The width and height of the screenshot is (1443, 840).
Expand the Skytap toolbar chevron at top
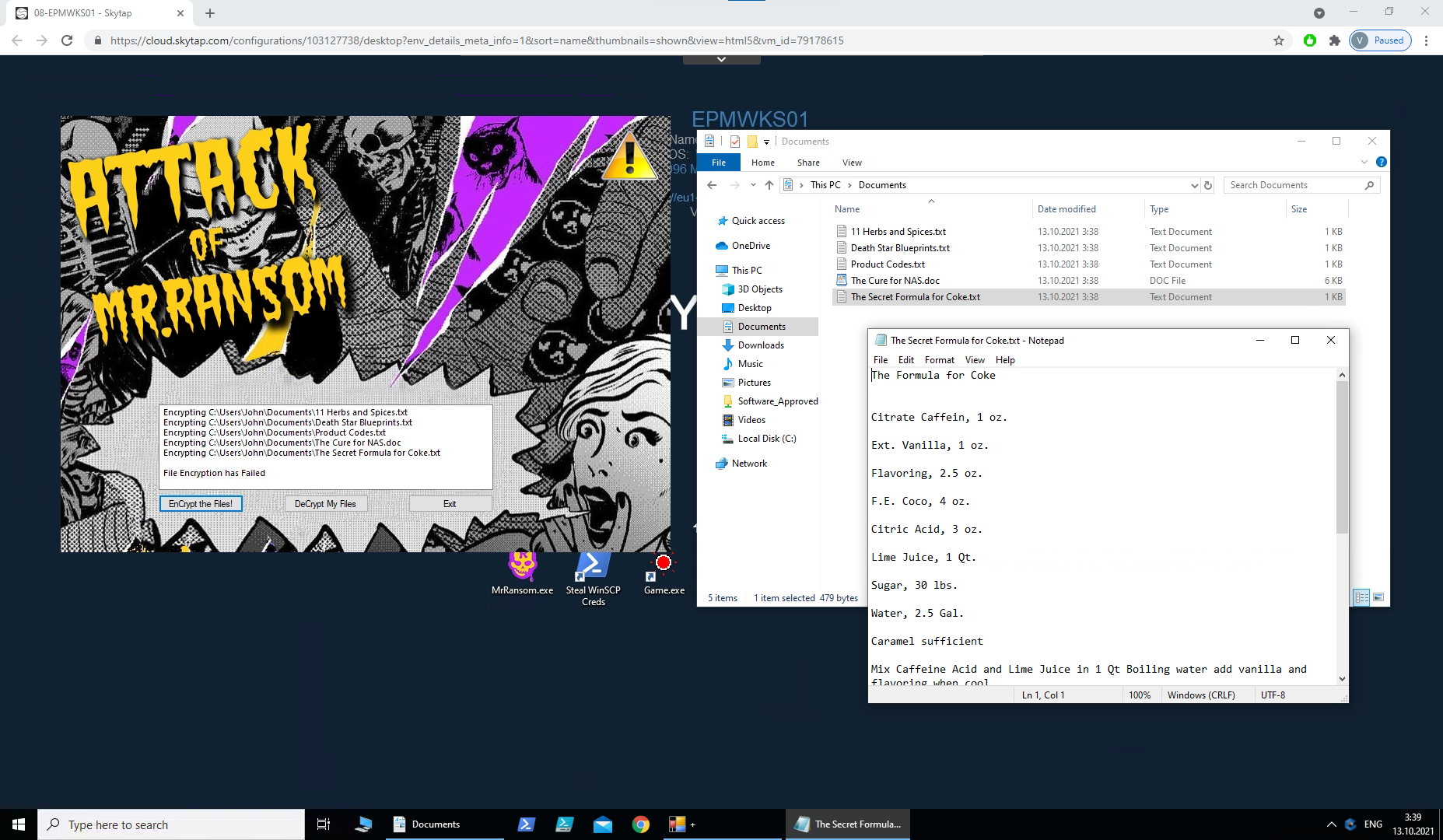click(721, 59)
